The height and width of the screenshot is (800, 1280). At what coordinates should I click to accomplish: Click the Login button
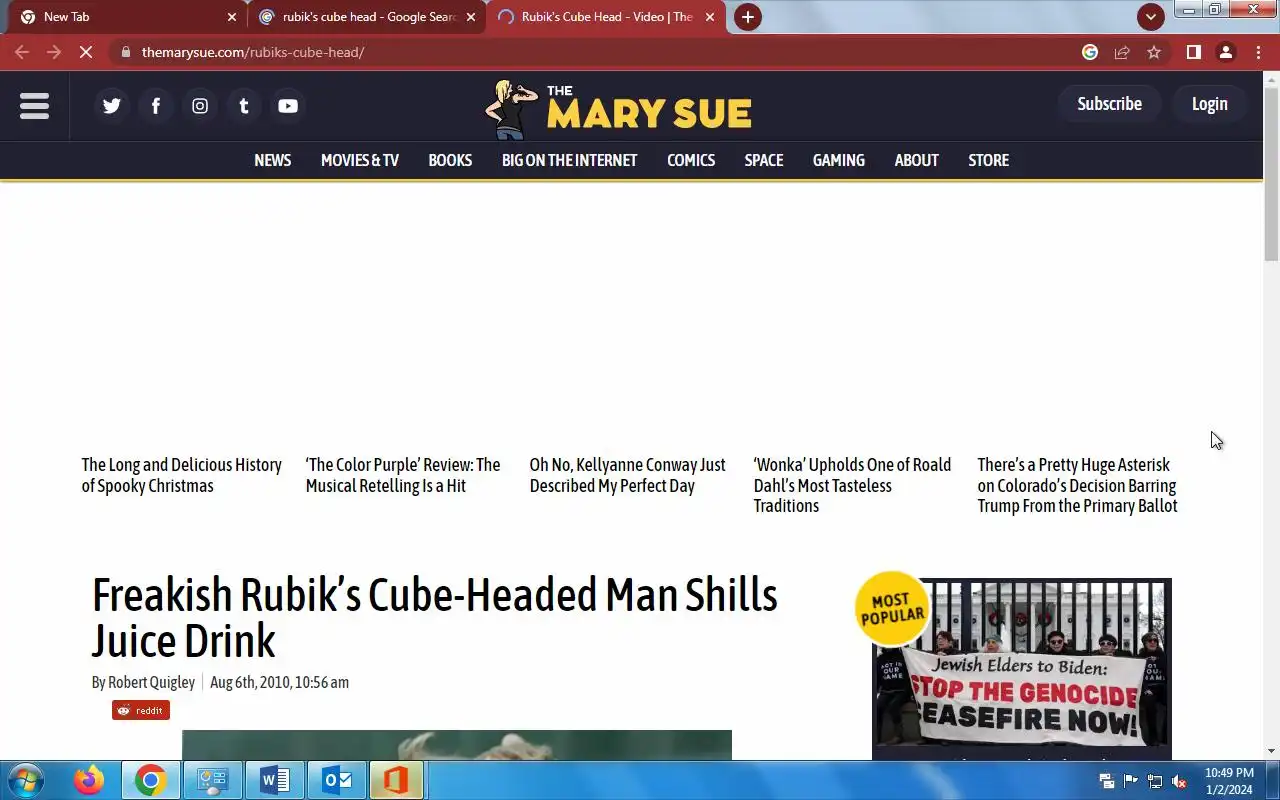tap(1210, 104)
